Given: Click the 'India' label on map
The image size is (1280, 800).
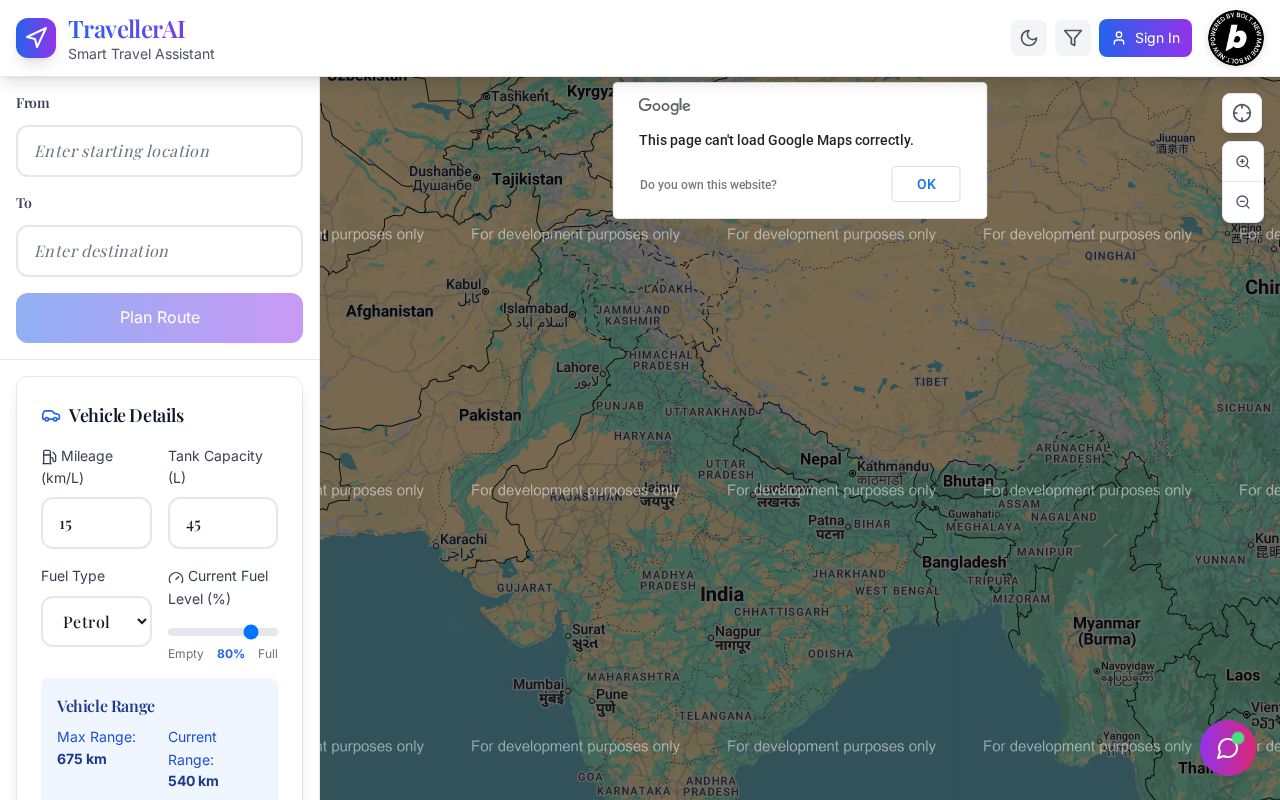Looking at the screenshot, I should pyautogui.click(x=722, y=595).
